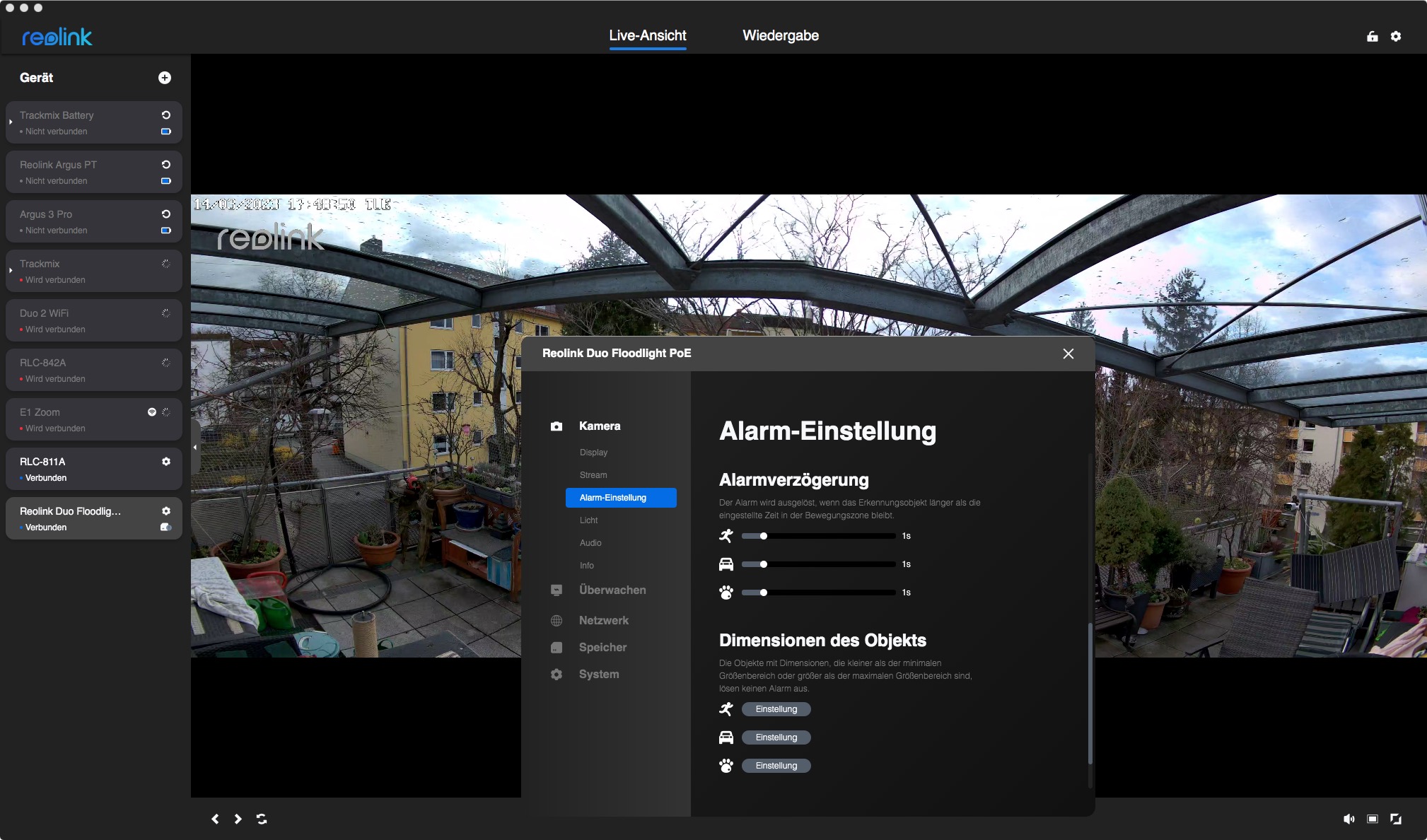Open global settings gear in top bar
This screenshot has width=1427, height=840.
1396,36
